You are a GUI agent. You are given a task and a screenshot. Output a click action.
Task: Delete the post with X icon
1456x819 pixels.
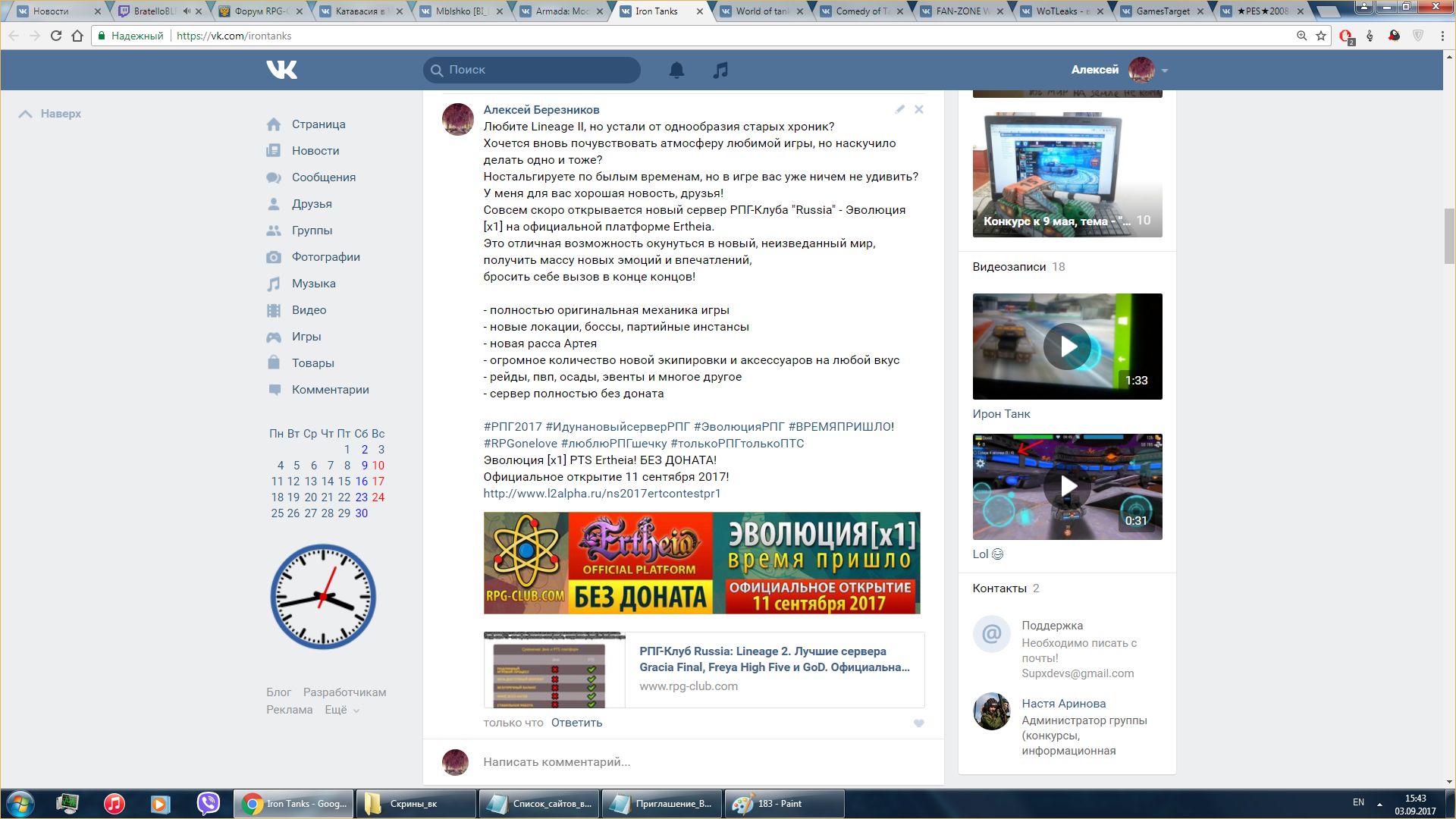click(919, 109)
